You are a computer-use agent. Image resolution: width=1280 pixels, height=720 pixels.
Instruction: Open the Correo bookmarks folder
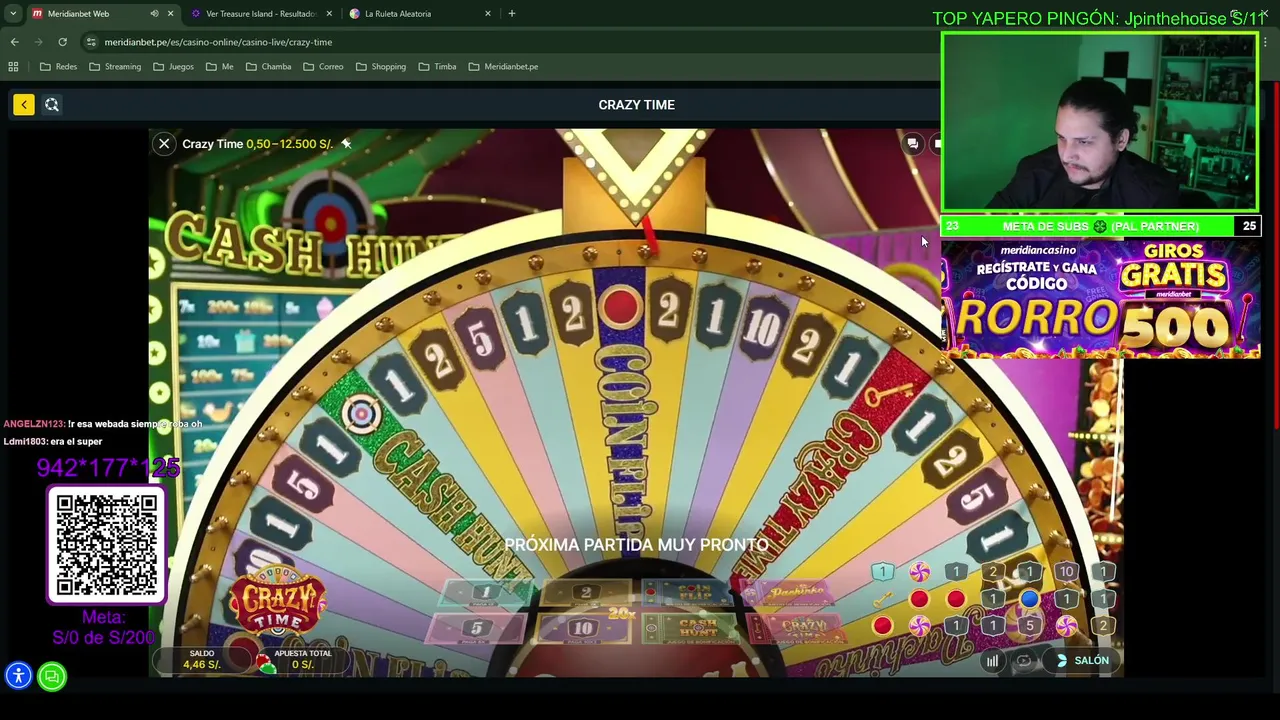pos(323,67)
